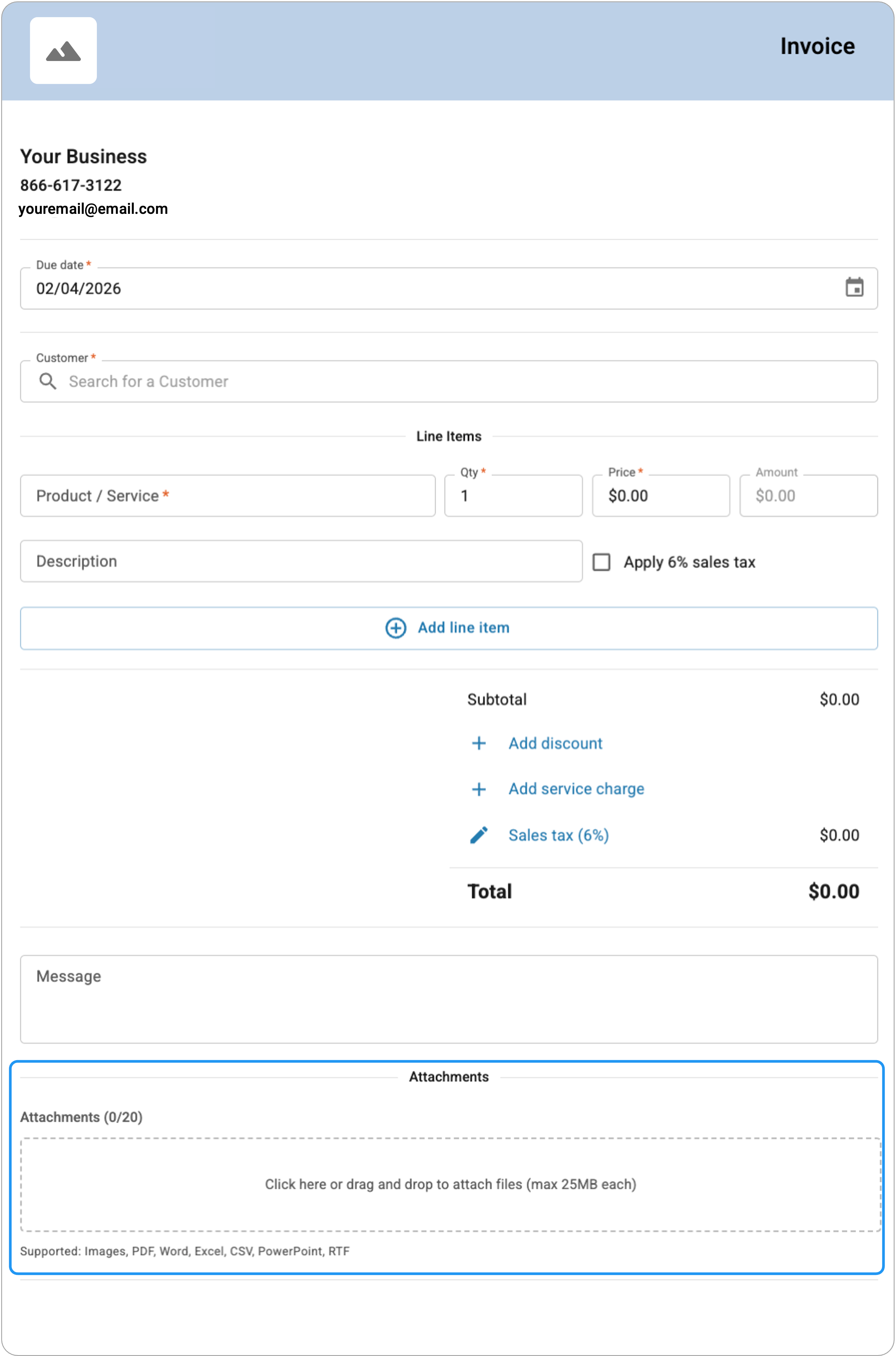
Task: Click the Line Items section heading
Action: coord(448,437)
